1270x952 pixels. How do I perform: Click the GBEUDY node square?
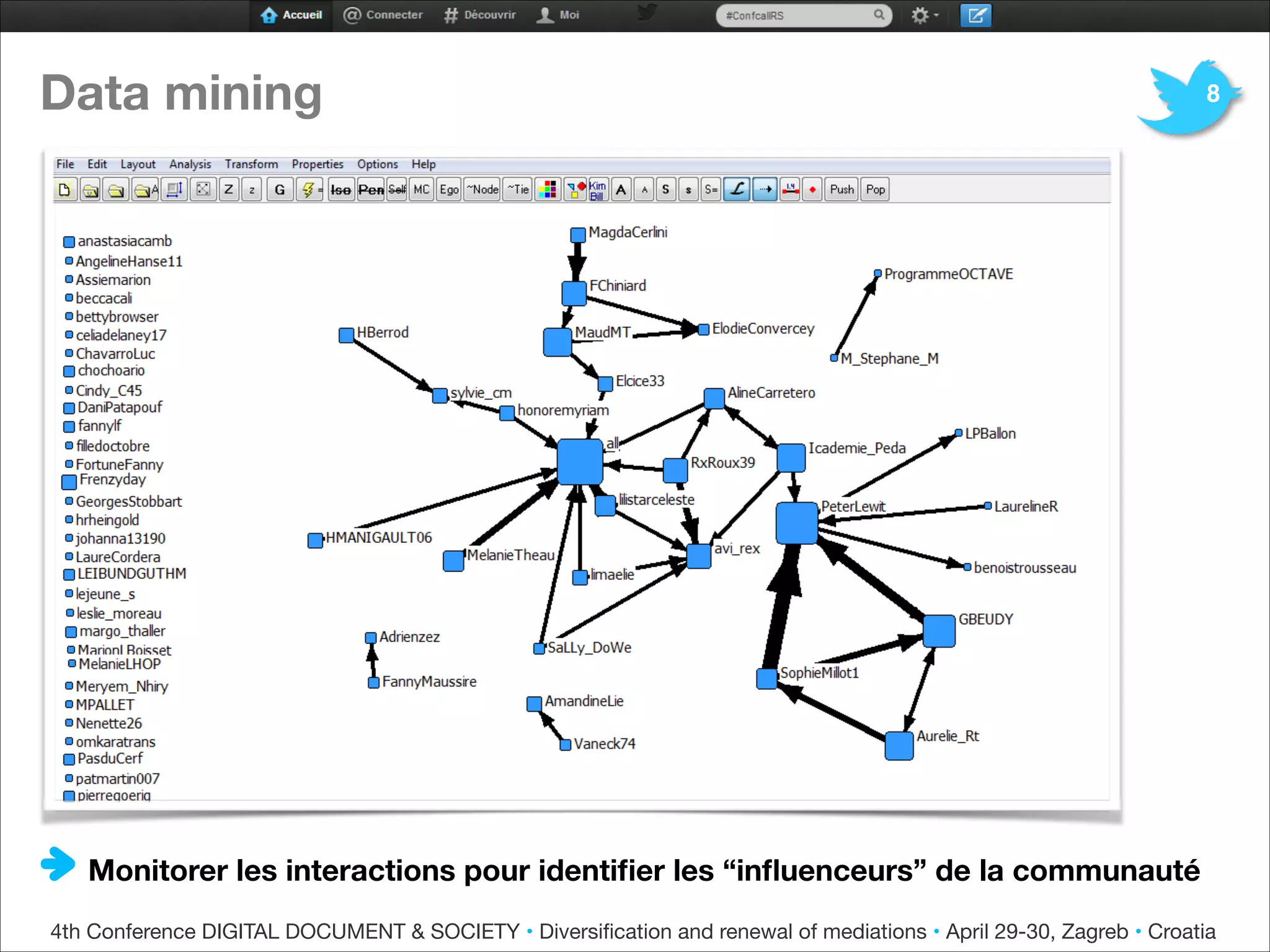pyautogui.click(x=939, y=631)
